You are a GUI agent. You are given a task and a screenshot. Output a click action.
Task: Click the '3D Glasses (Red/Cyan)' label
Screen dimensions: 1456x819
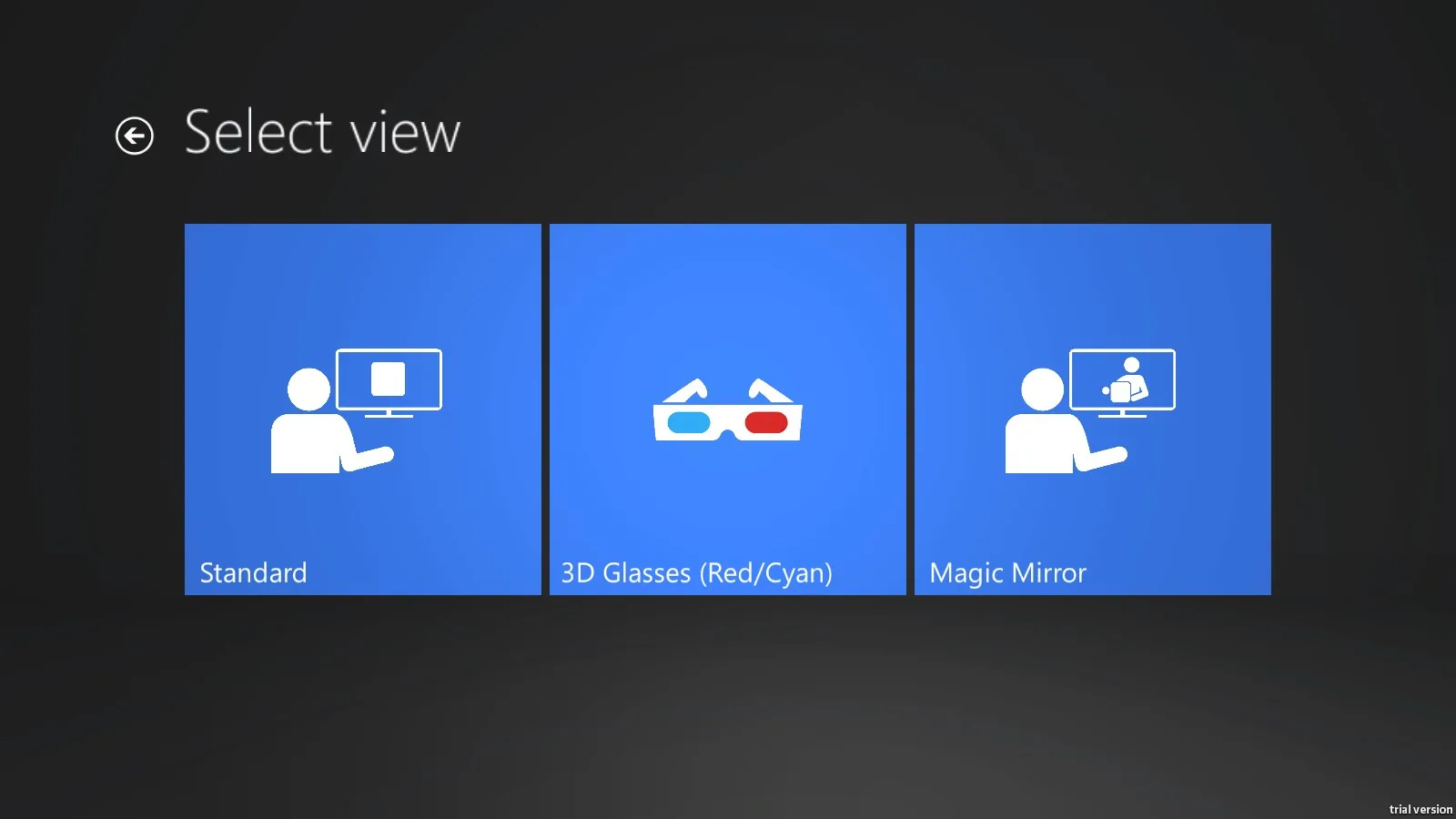tap(697, 573)
